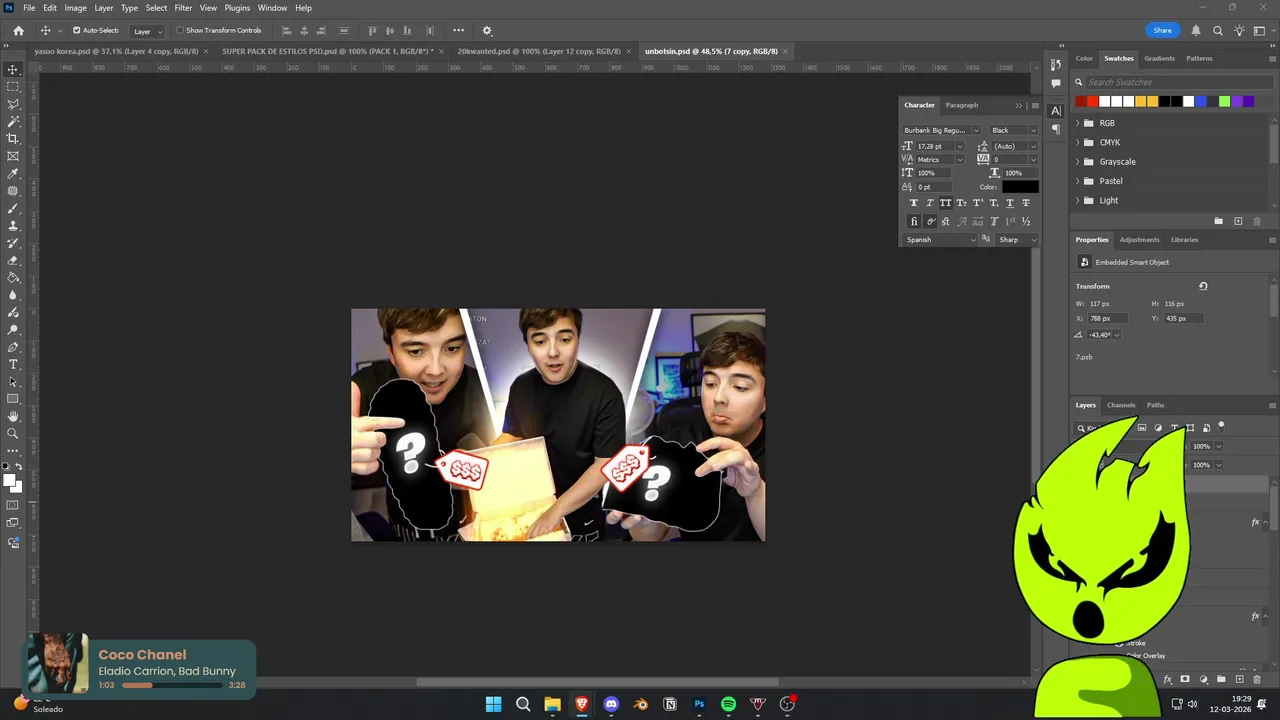Switch to the Paragraph tab
The width and height of the screenshot is (1280, 720).
click(962, 105)
